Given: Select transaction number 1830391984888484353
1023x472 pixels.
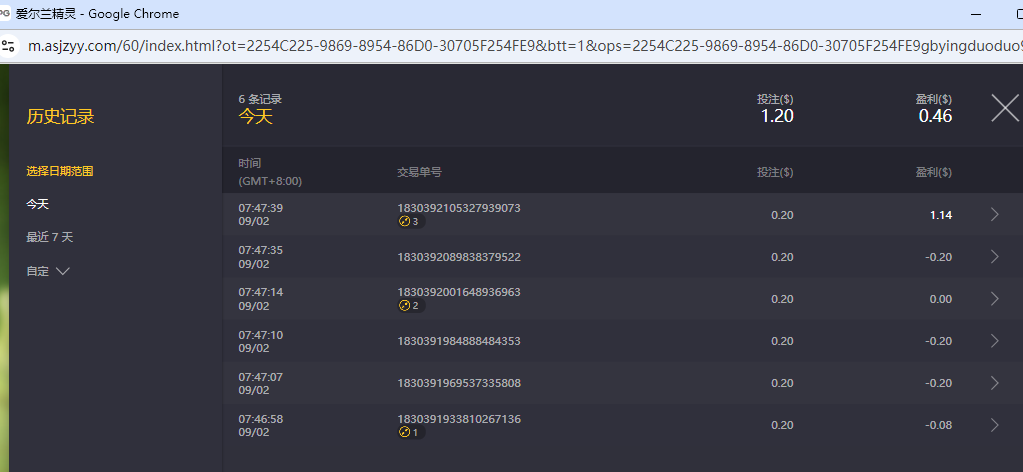Looking at the screenshot, I should tap(459, 341).
